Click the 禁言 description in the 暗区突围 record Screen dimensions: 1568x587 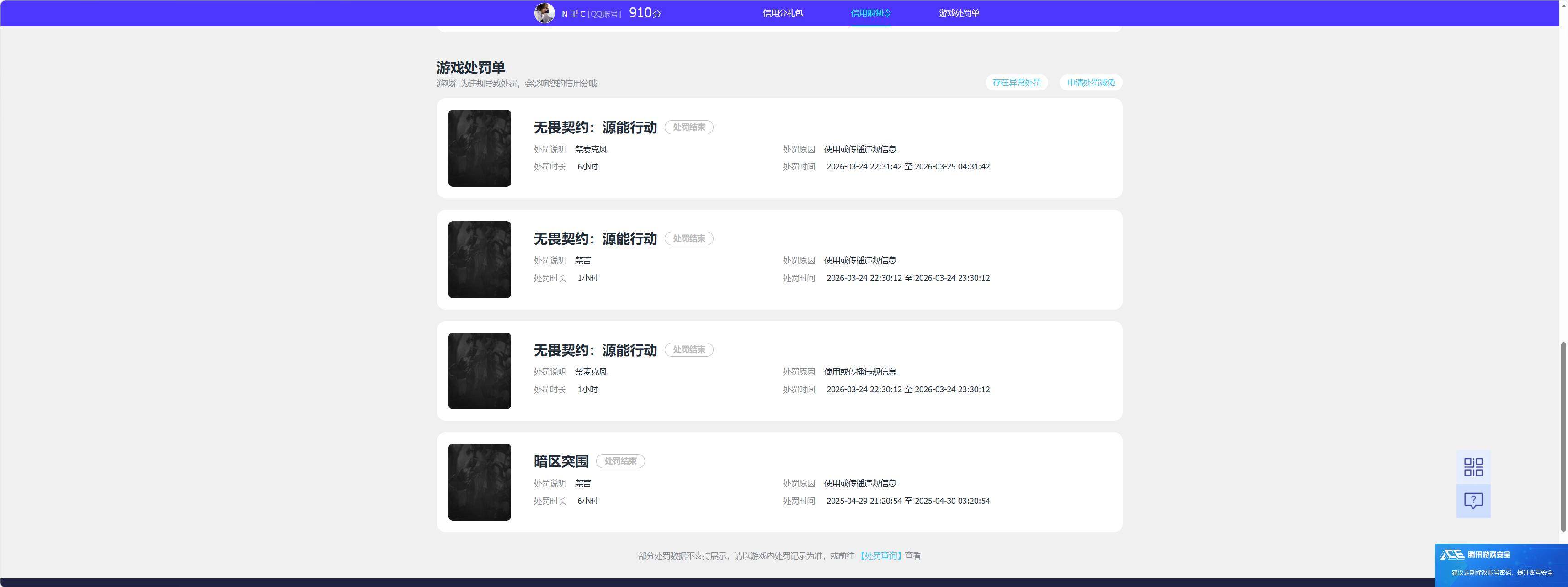pyautogui.click(x=583, y=483)
